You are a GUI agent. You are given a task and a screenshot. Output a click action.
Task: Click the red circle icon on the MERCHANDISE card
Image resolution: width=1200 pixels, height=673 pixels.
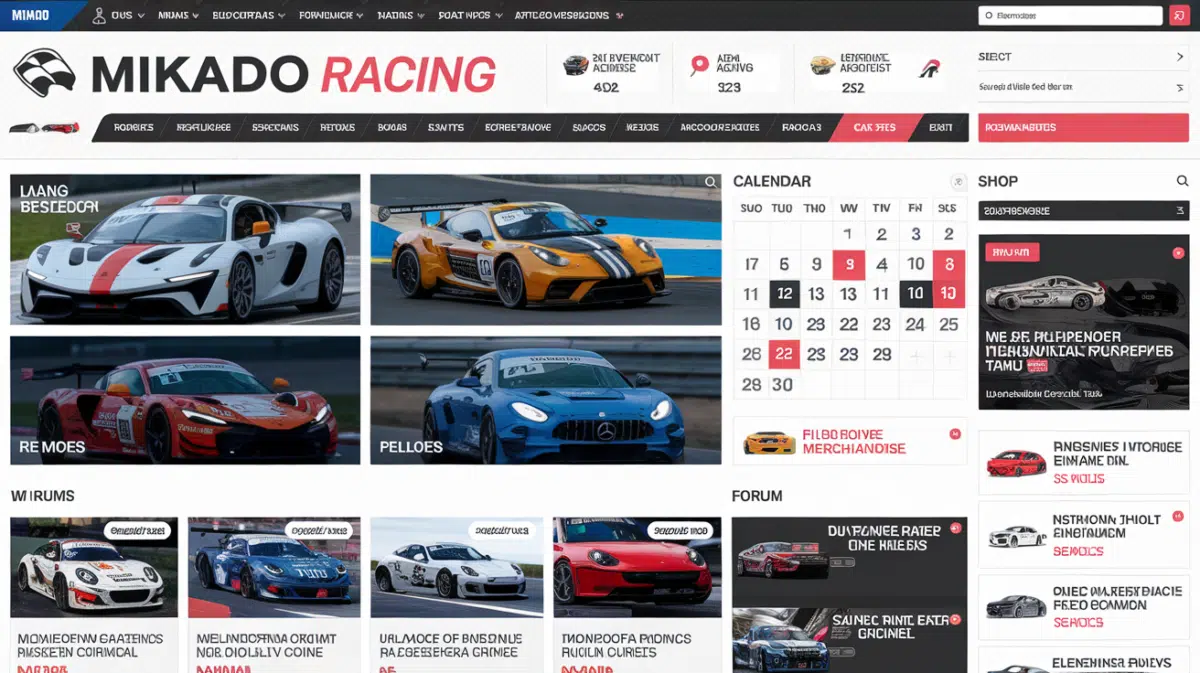point(954,434)
